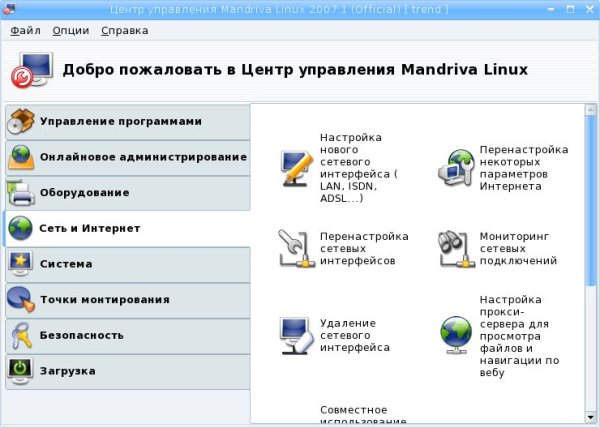Open Мониторинг сетевых подключений
Screen dimensions: 600x428
pos(518,249)
